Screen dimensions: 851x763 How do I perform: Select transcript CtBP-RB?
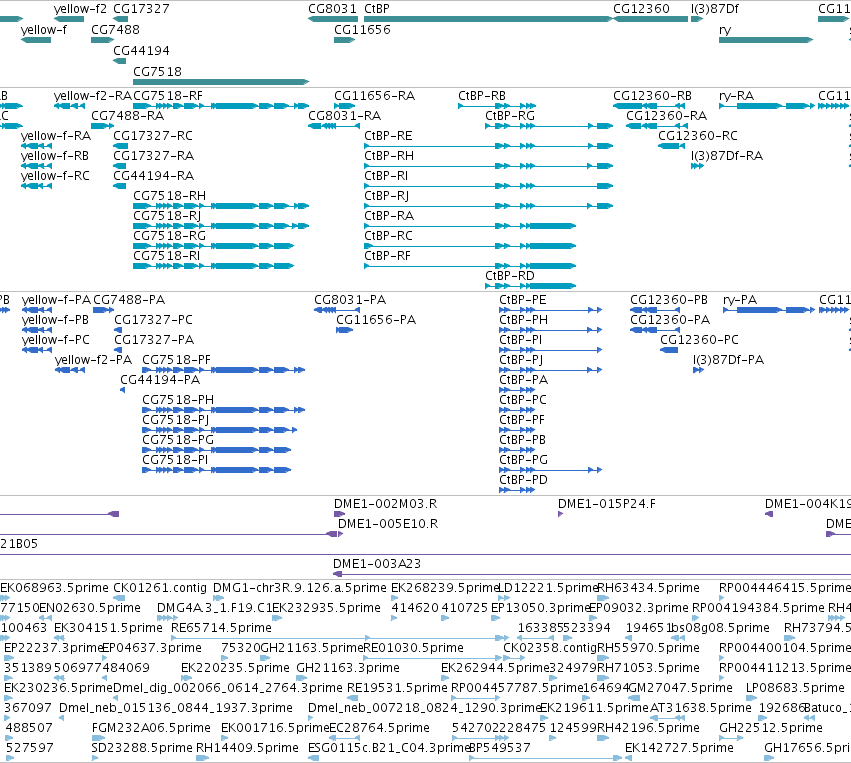pos(482,96)
